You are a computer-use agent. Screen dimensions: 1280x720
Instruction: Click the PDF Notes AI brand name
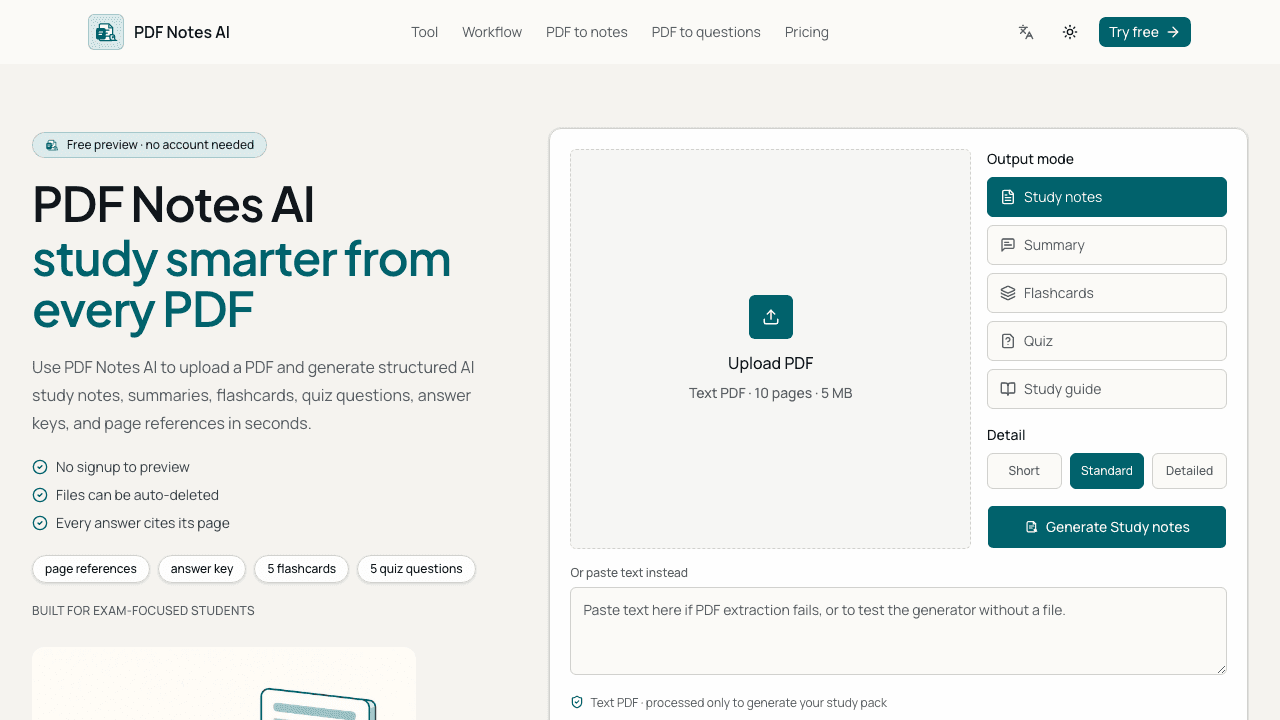[182, 32]
